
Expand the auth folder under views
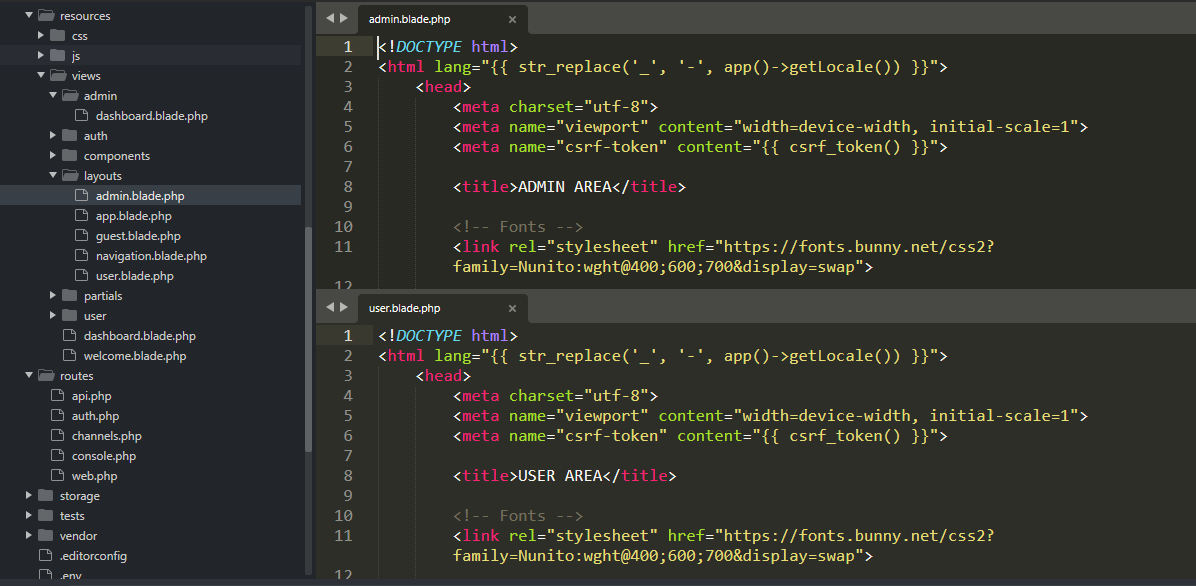53,136
